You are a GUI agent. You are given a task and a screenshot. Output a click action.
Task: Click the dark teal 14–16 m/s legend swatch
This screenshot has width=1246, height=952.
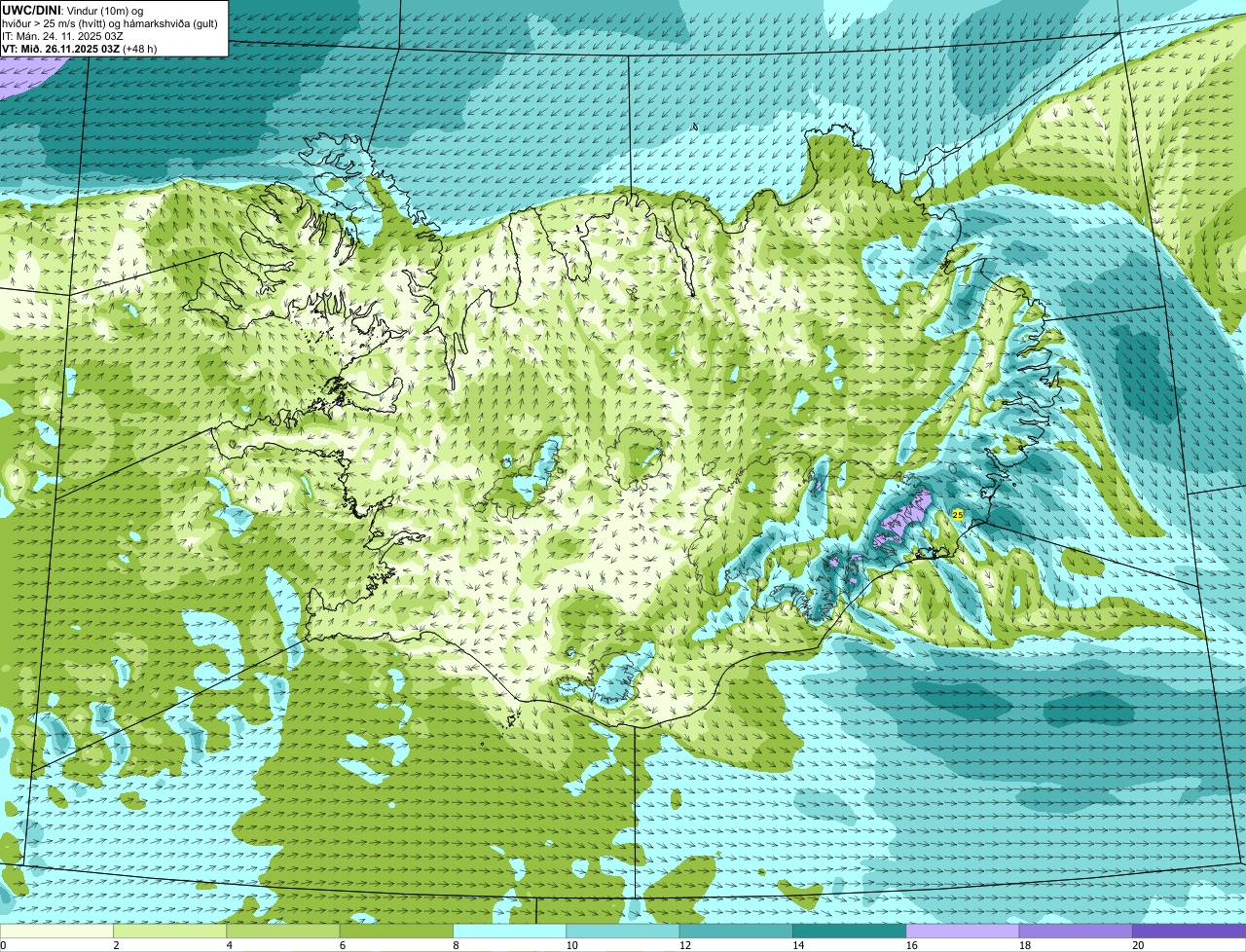[x=849, y=931]
